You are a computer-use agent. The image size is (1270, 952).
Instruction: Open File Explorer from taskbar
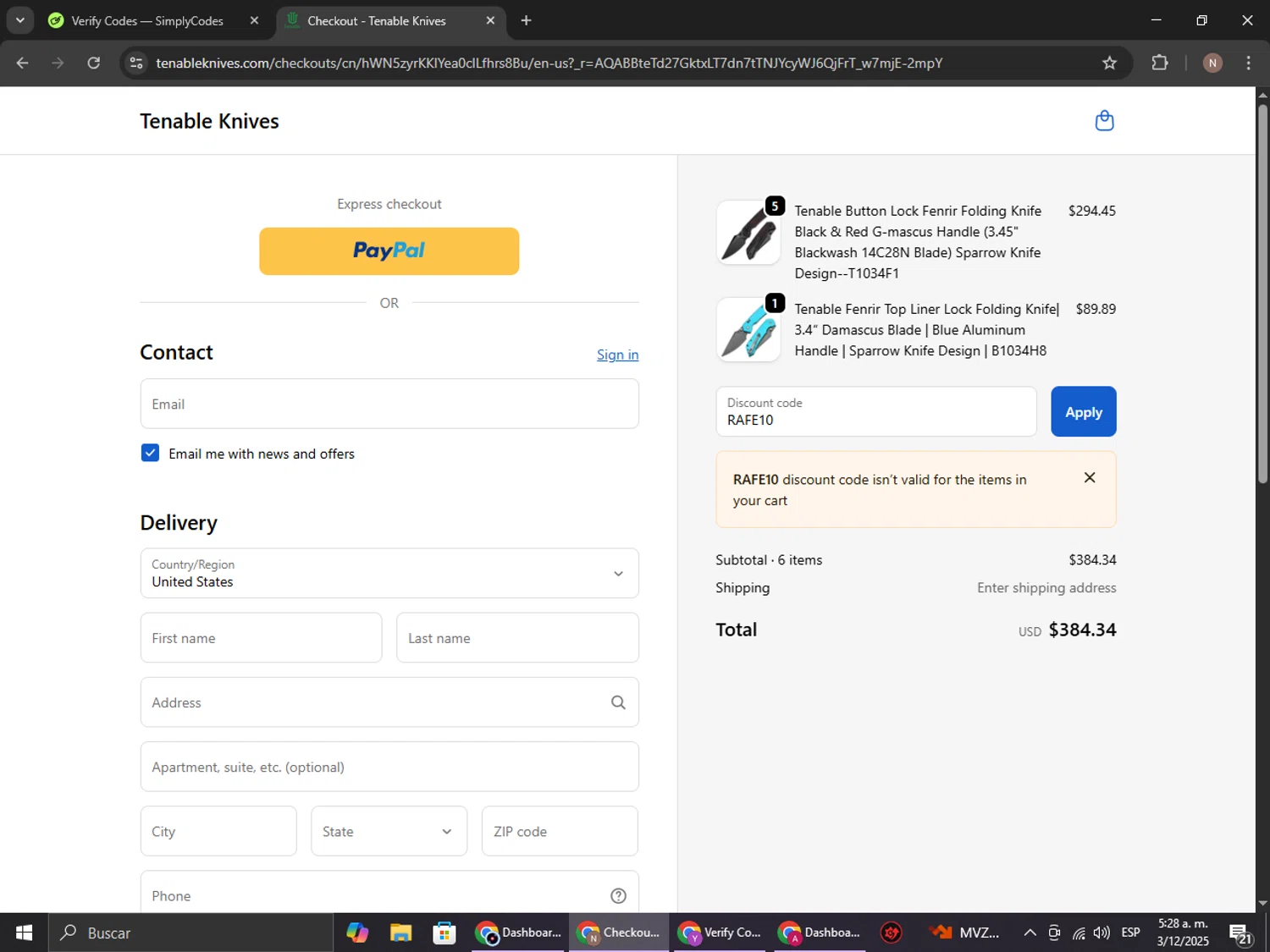pyautogui.click(x=400, y=933)
